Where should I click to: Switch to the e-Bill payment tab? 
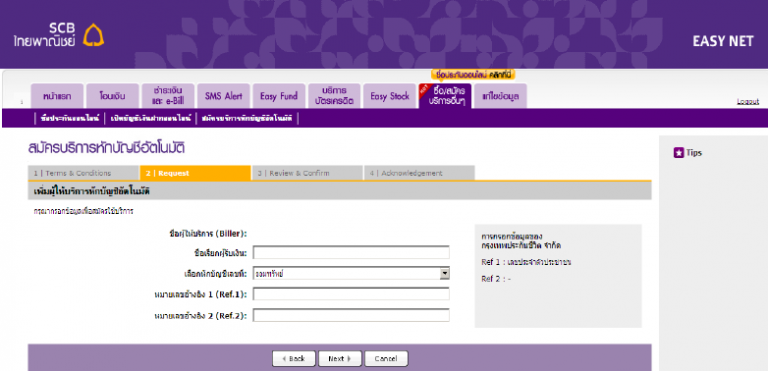pos(168,96)
